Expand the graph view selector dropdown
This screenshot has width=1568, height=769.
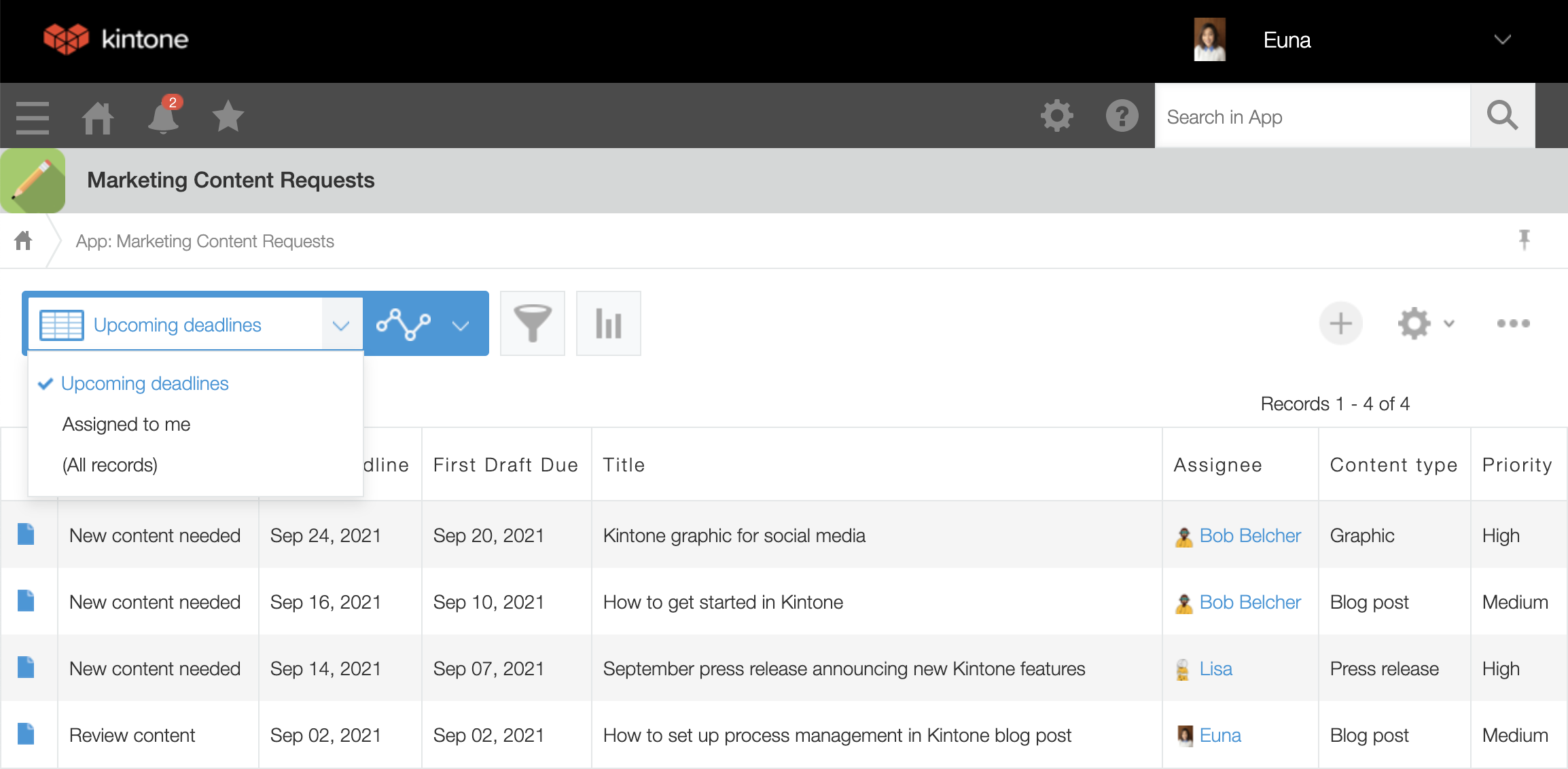point(461,325)
